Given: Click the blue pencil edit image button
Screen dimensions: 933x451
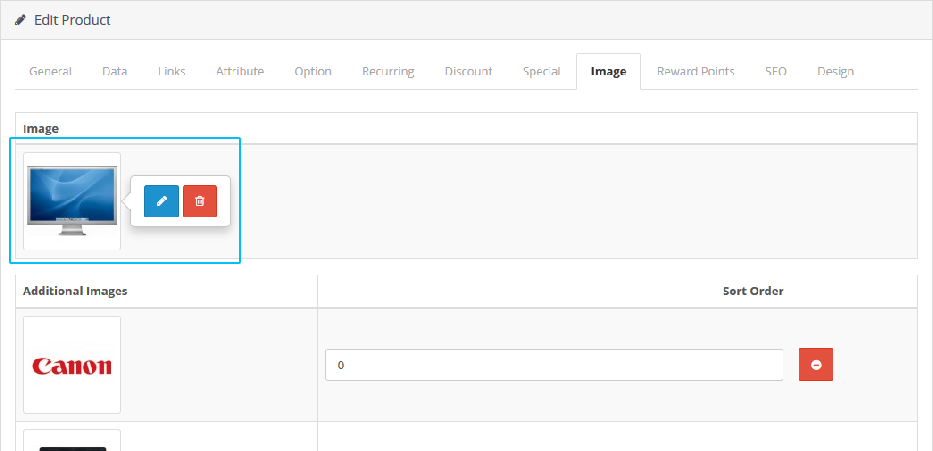Looking at the screenshot, I should coord(161,201).
